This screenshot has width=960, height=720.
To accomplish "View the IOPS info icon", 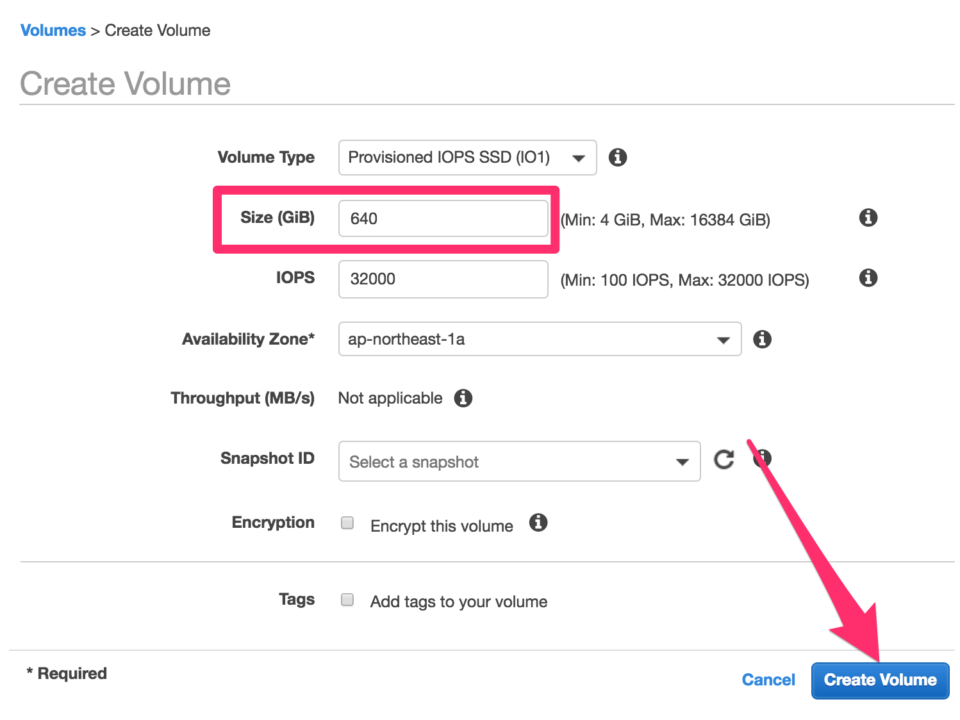I will [868, 279].
